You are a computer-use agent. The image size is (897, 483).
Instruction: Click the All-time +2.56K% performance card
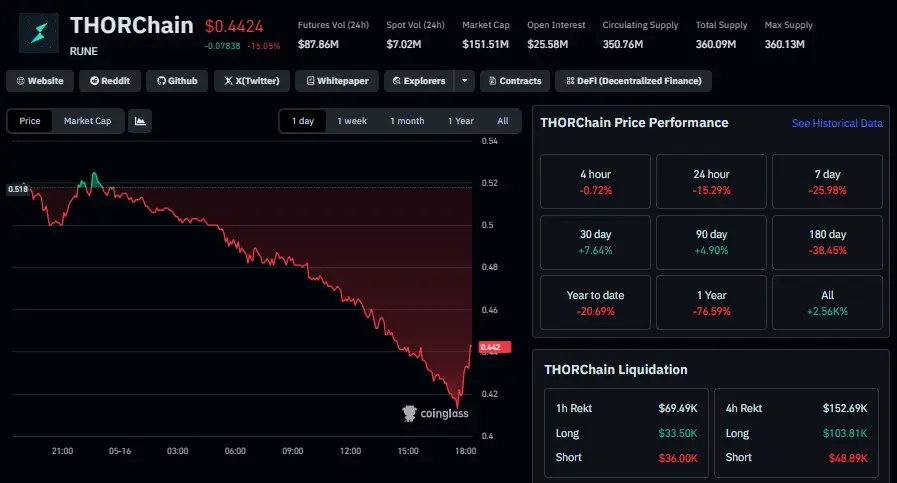pos(827,303)
